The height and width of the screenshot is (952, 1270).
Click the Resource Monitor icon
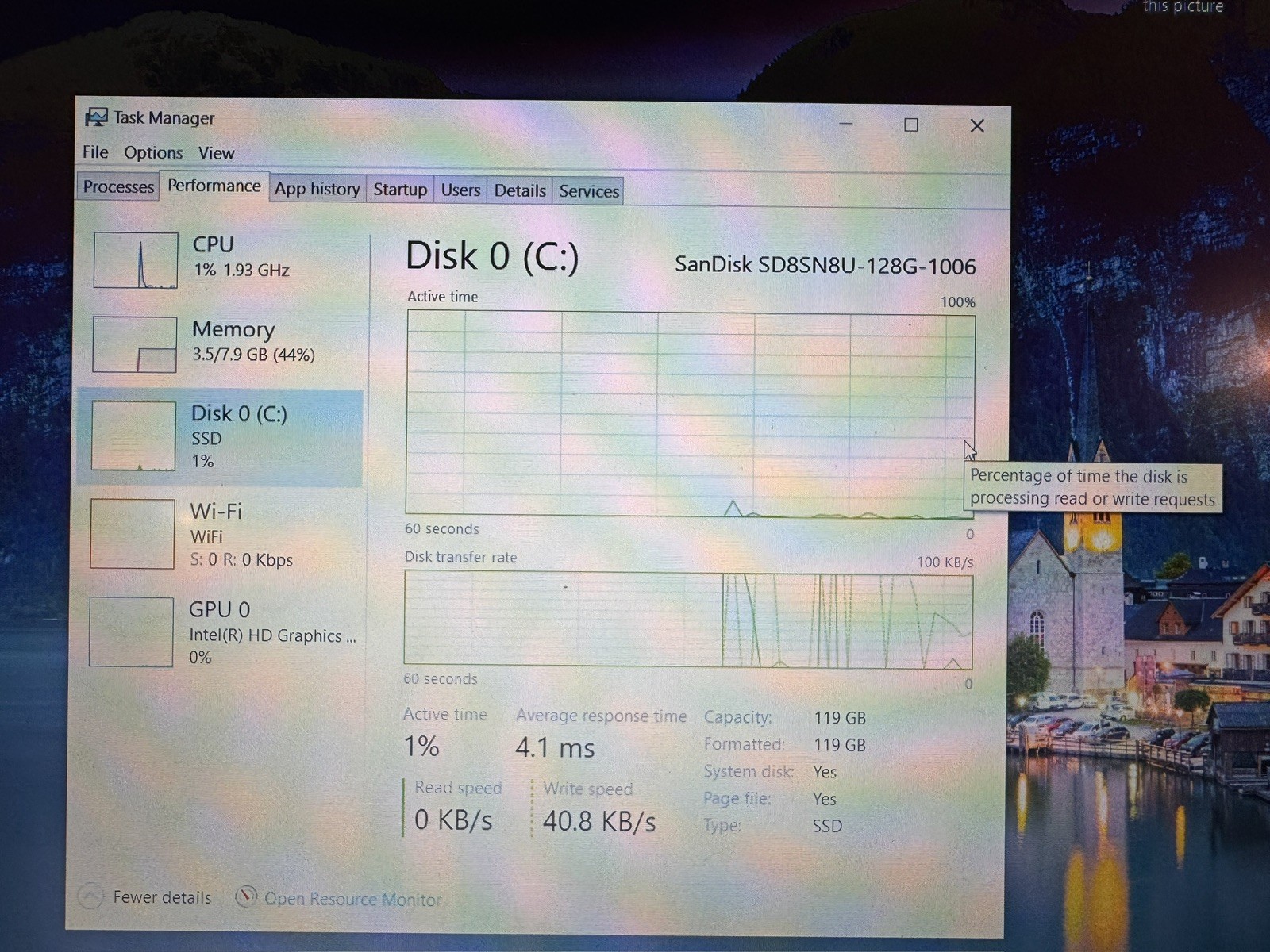246,897
